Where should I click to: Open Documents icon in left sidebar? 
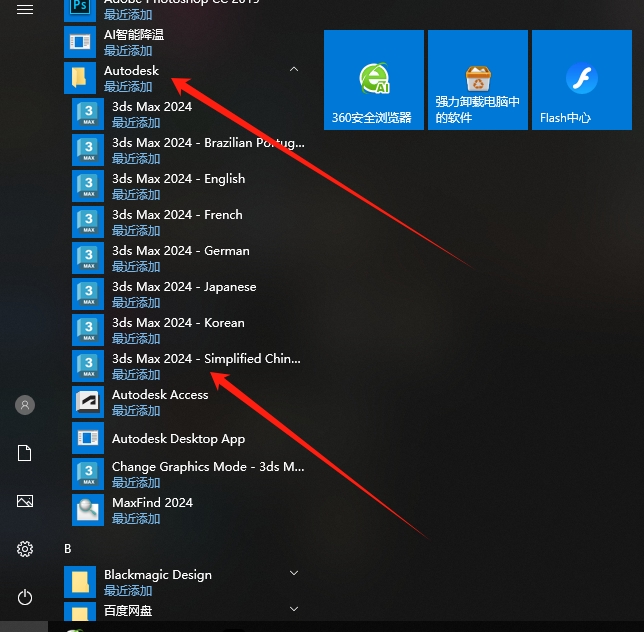[x=25, y=453]
